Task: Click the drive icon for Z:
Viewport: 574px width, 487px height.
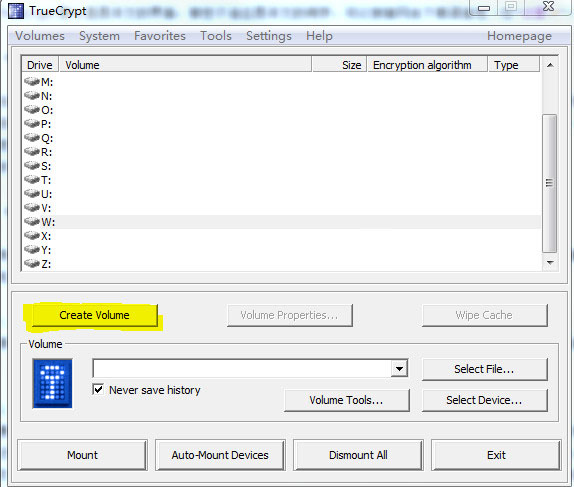Action: (x=32, y=263)
